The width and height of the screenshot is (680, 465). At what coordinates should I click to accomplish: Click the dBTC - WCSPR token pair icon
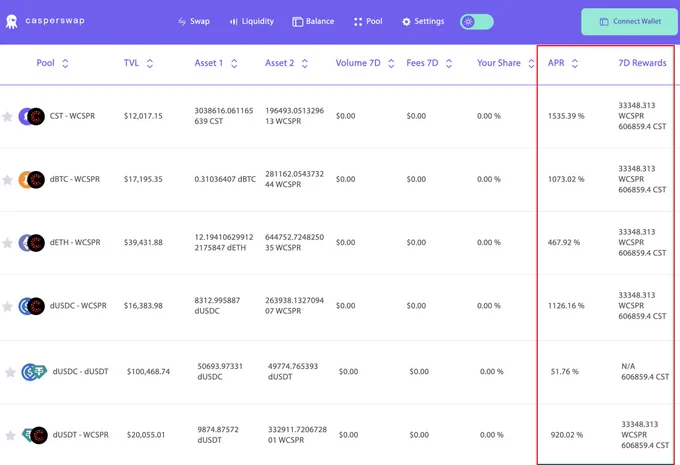pyautogui.click(x=31, y=180)
